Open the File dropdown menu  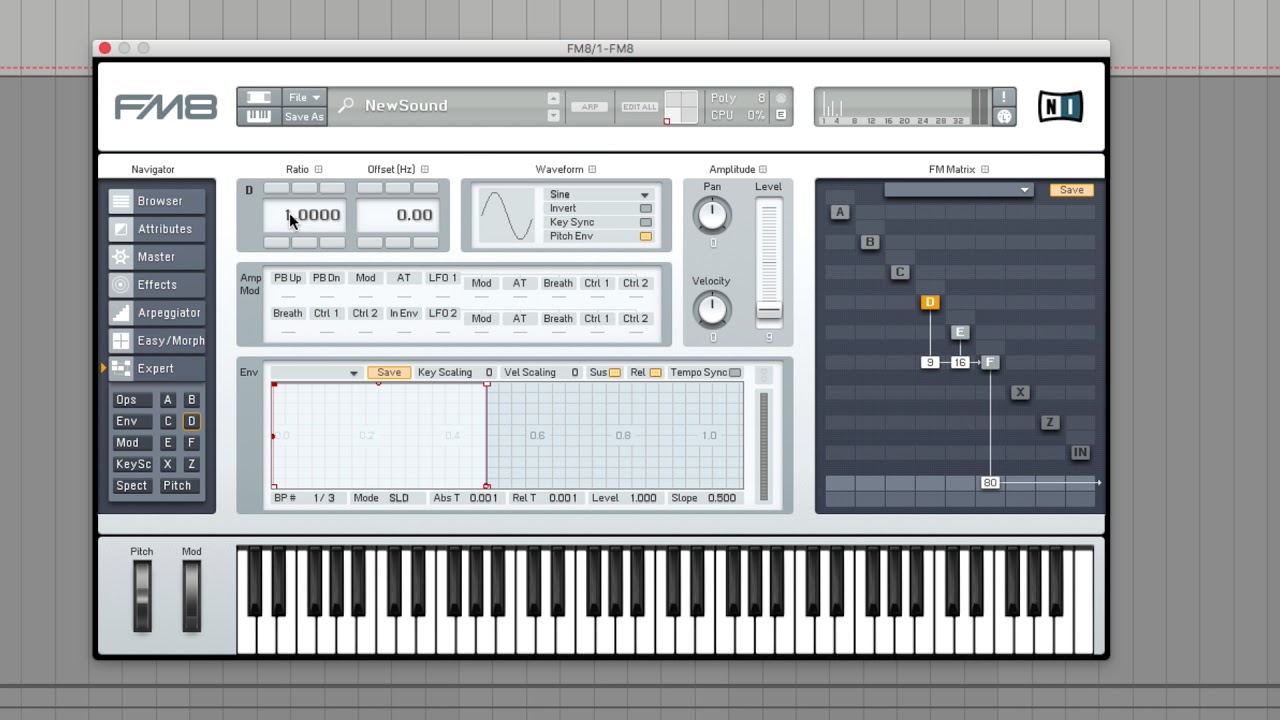pos(304,98)
